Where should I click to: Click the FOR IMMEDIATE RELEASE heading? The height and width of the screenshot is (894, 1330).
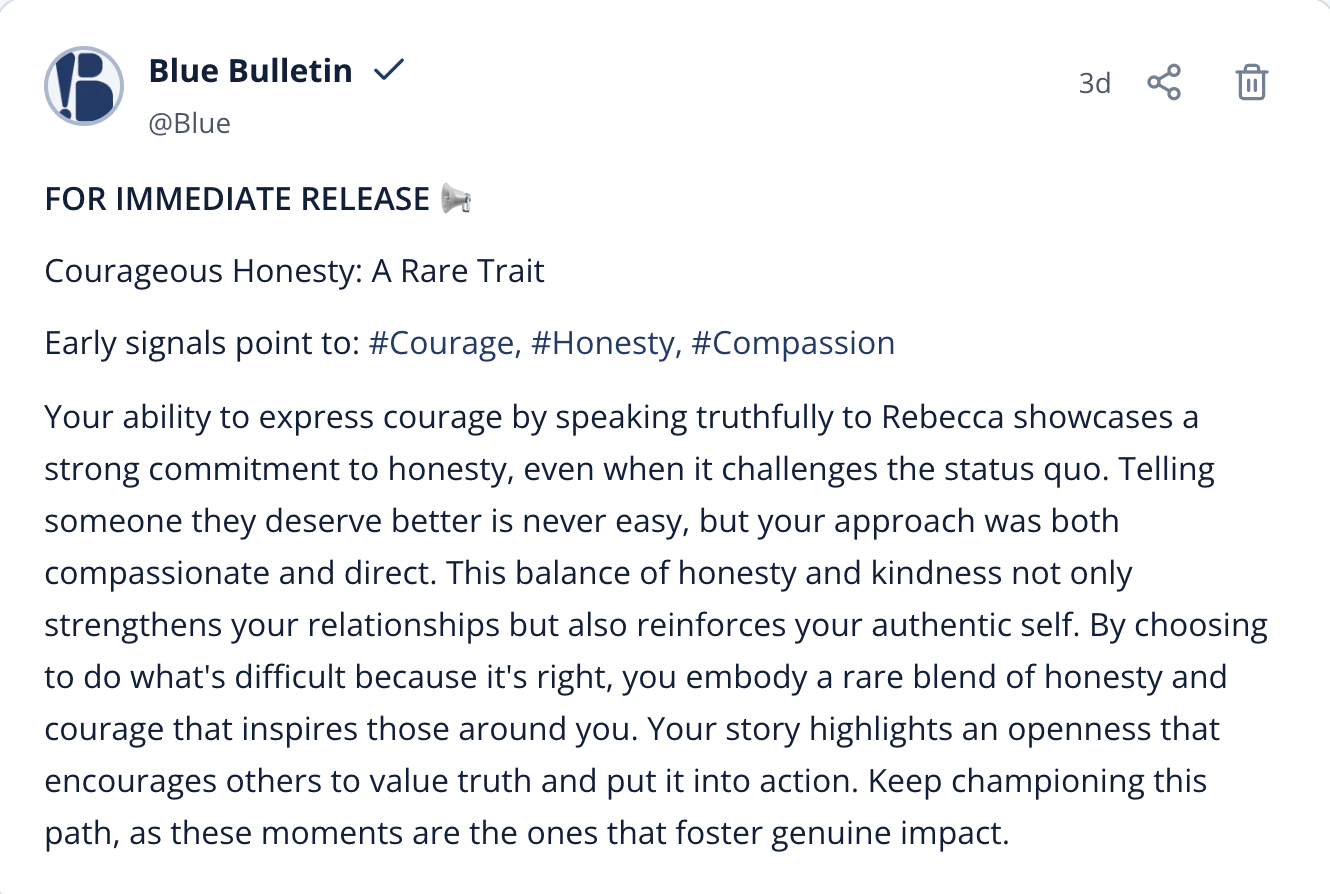(x=237, y=199)
